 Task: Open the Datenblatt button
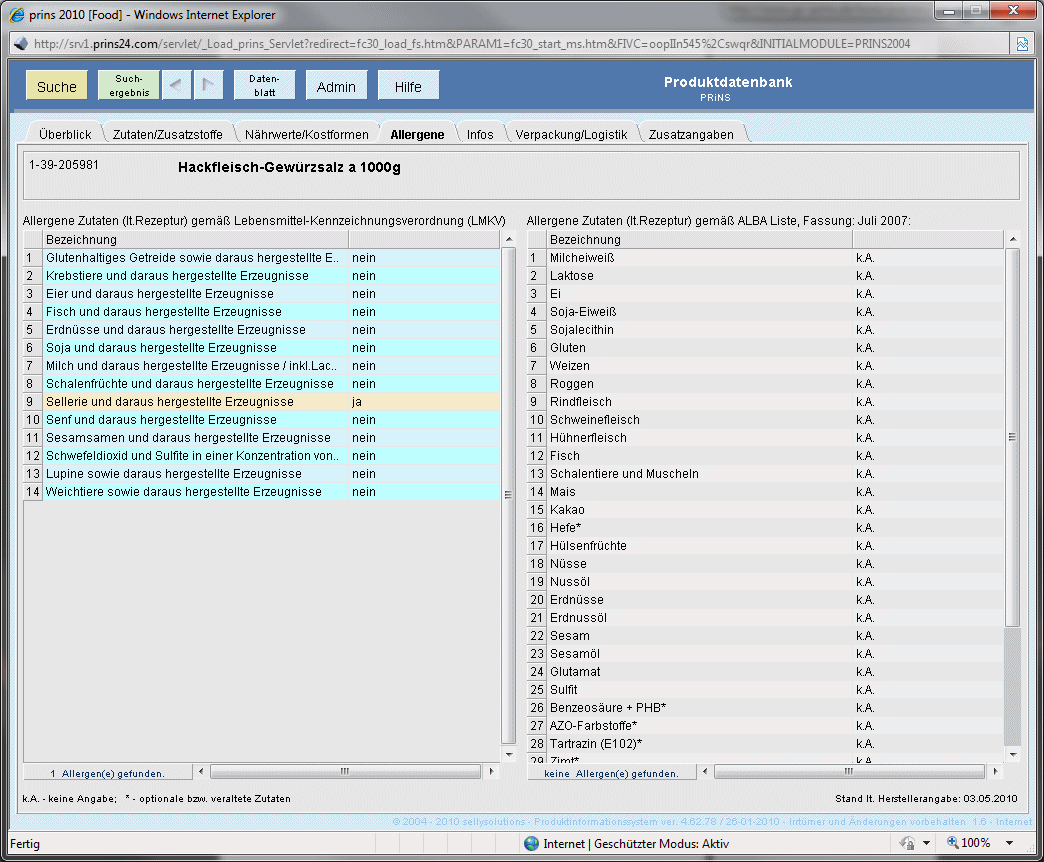click(264, 86)
